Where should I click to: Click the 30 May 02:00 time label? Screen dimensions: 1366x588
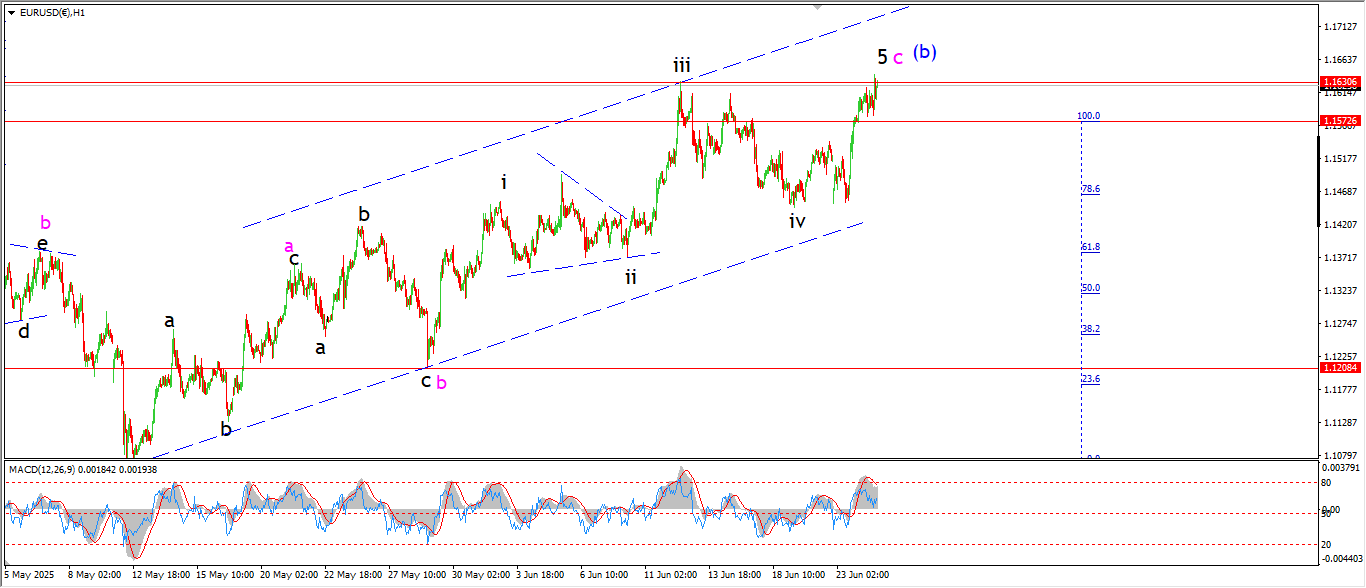click(x=481, y=575)
